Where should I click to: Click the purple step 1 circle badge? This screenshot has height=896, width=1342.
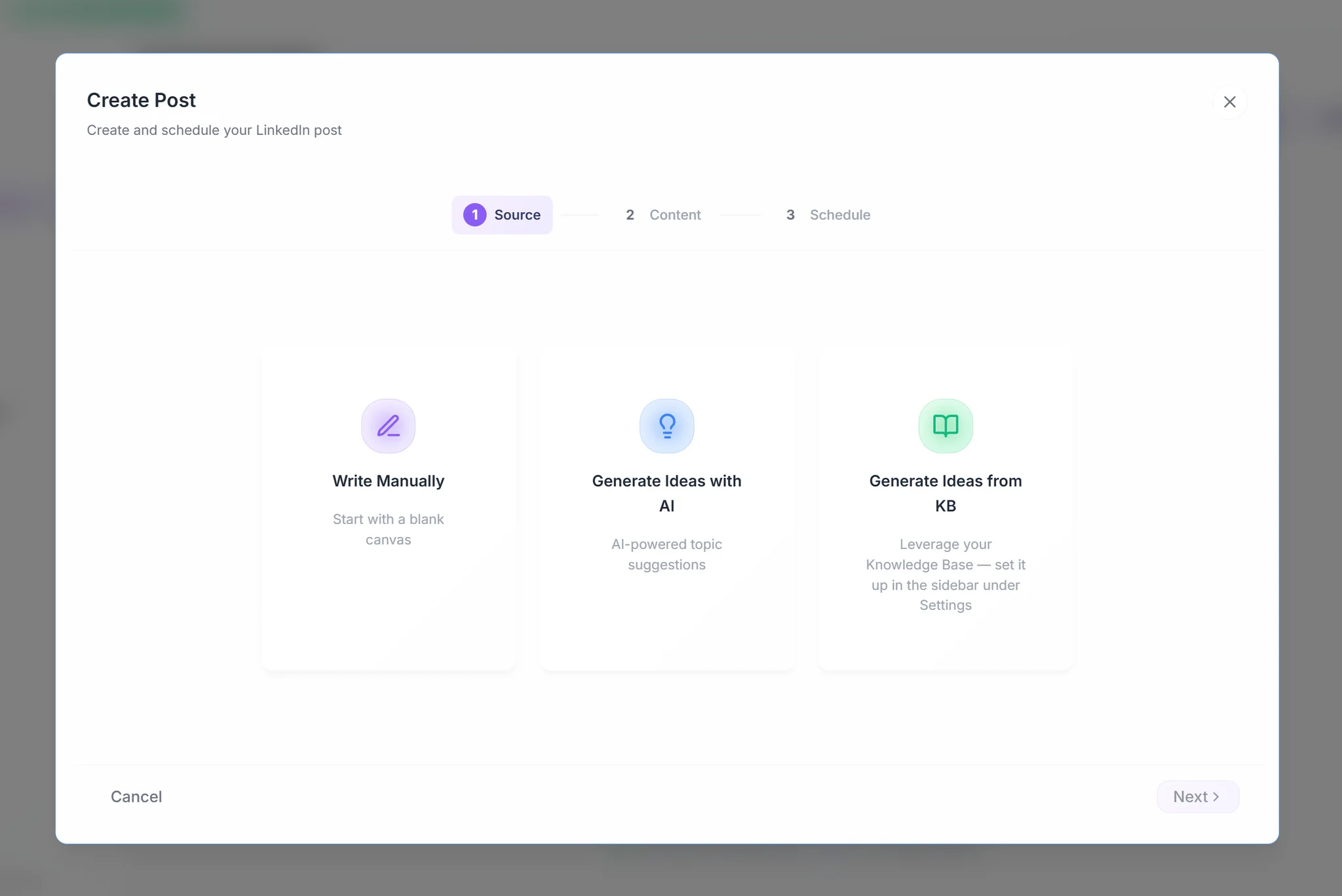click(x=474, y=215)
